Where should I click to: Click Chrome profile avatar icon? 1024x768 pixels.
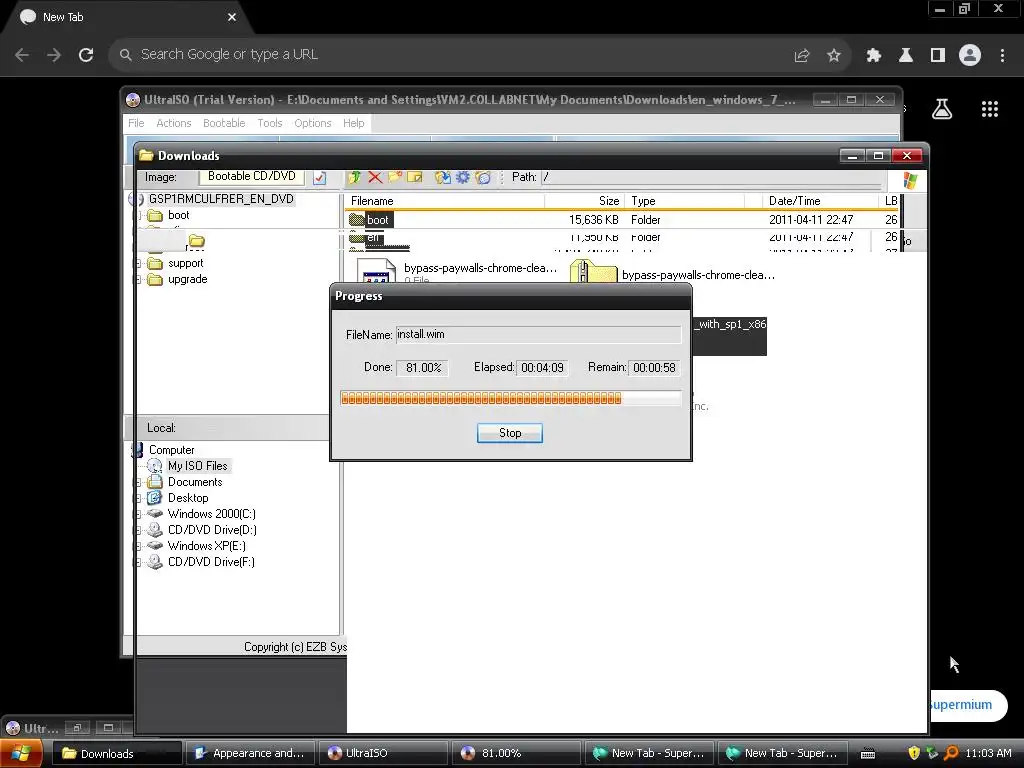click(970, 55)
